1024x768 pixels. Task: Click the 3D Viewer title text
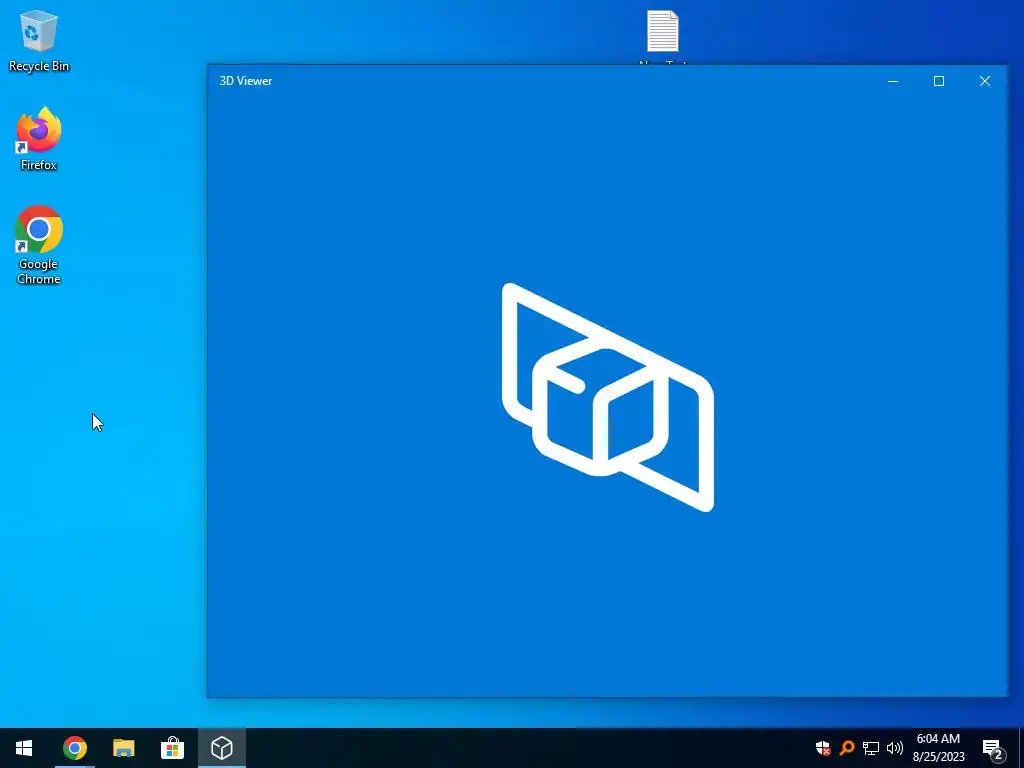coord(246,81)
